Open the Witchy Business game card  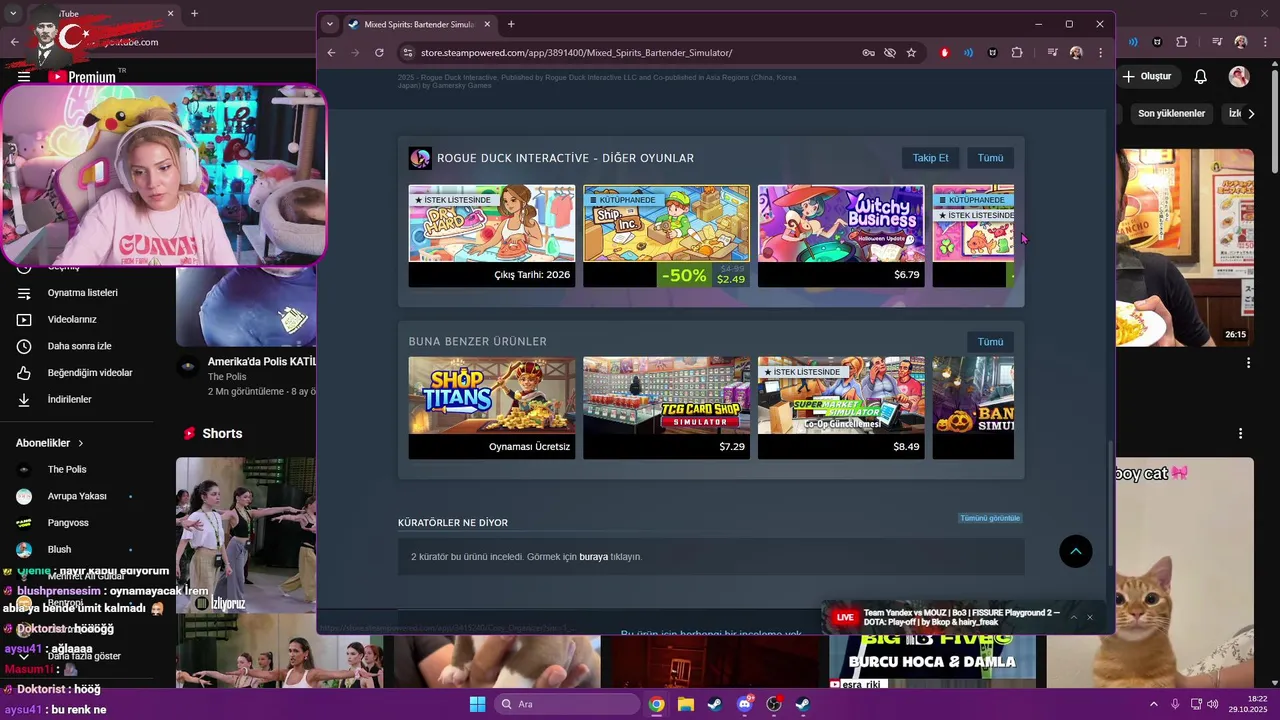[x=840, y=236]
